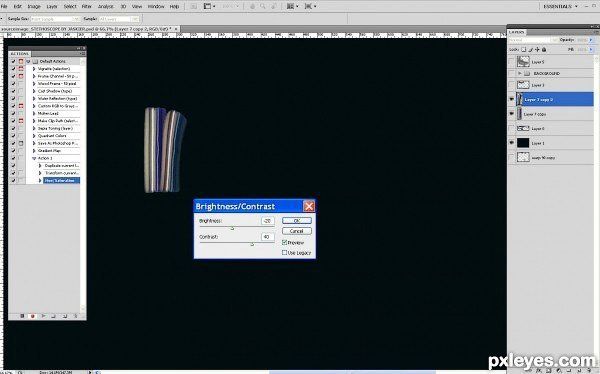Viewport: 600px width, 374px height.
Task: Toggle the Vignette action's dialog icon
Action: point(21,69)
